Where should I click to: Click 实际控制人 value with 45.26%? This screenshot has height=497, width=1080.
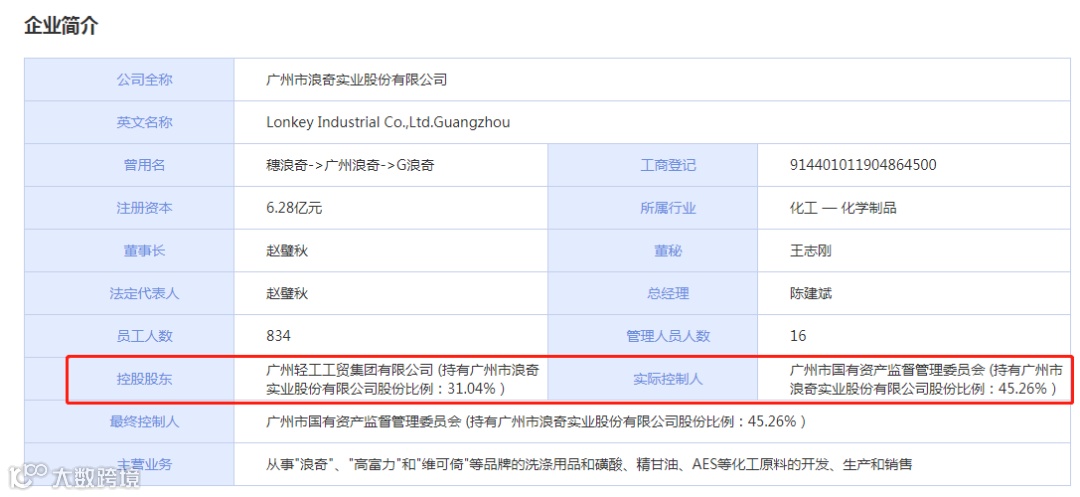click(x=926, y=379)
